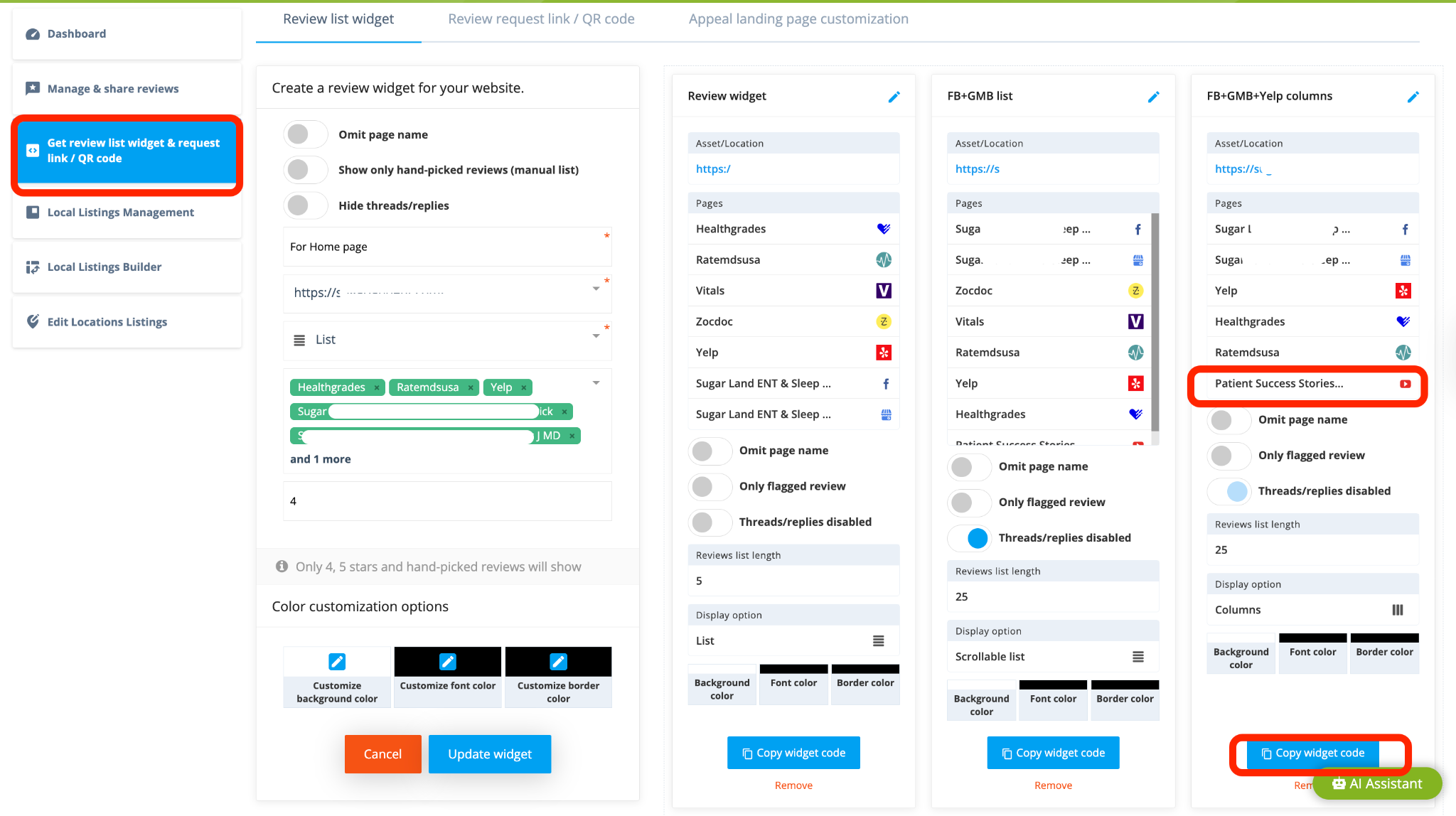This screenshot has width=1456, height=816.
Task: Click pencil icon on FB+GMB+Yelp columns
Action: [1413, 97]
